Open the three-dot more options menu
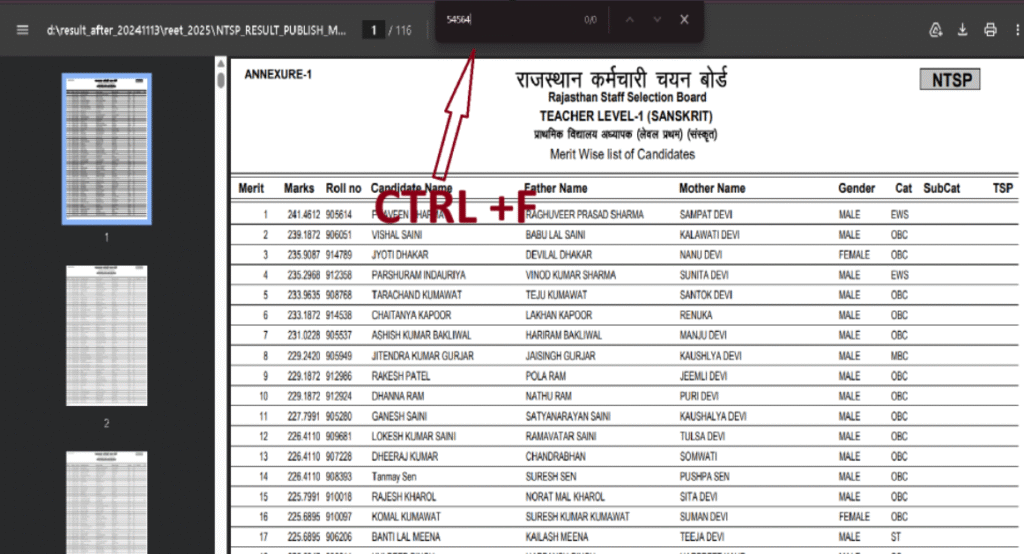The height and width of the screenshot is (554, 1024). click(x=1017, y=30)
